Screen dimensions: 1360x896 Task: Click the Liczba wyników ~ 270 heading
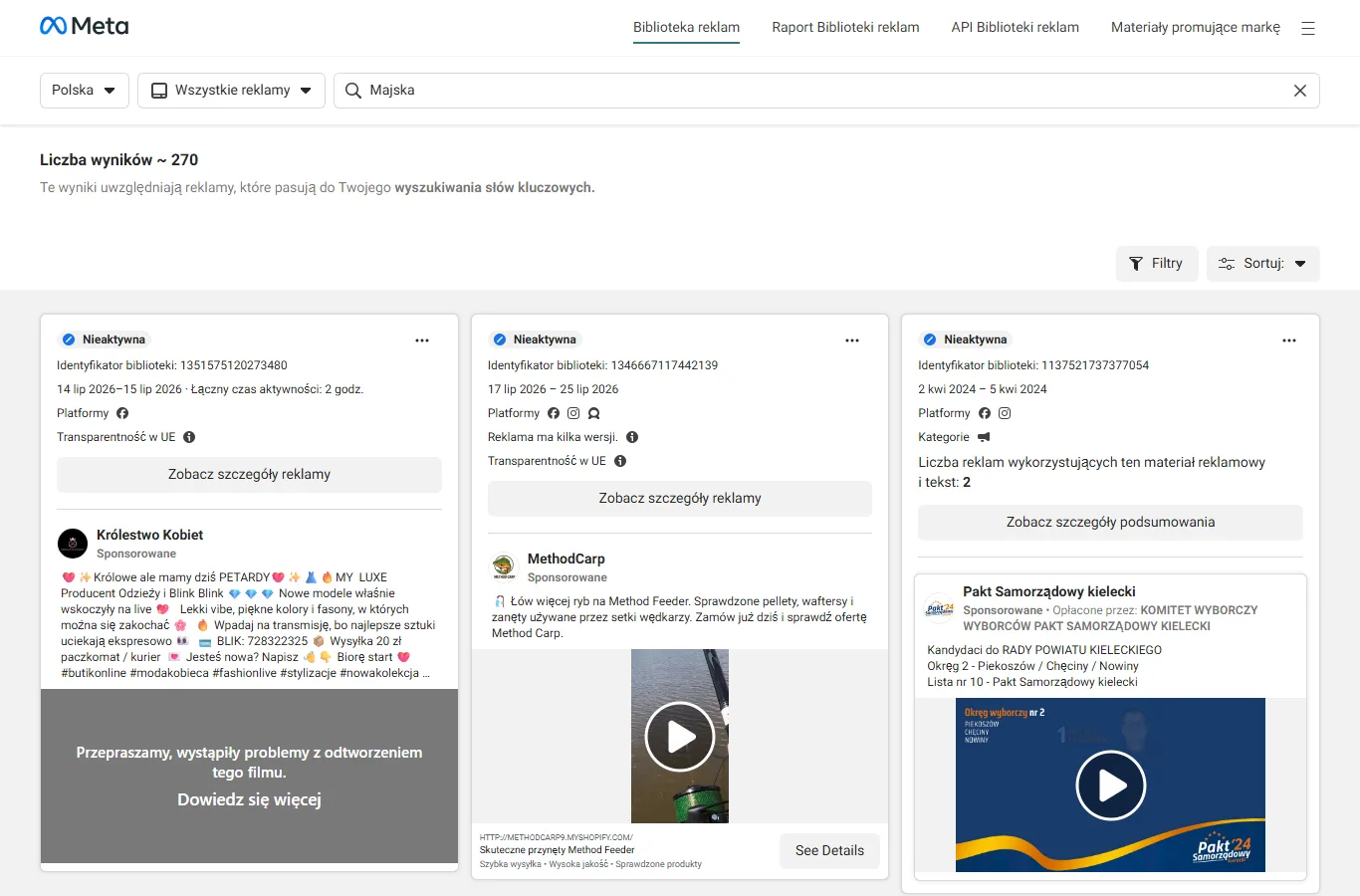point(119,160)
